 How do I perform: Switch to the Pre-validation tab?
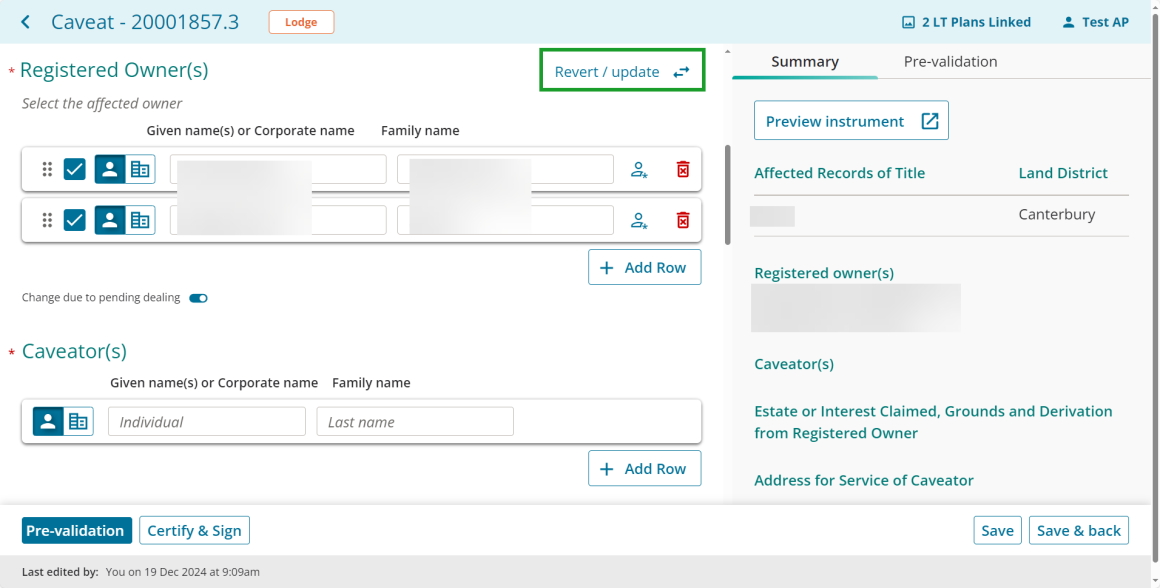[951, 61]
